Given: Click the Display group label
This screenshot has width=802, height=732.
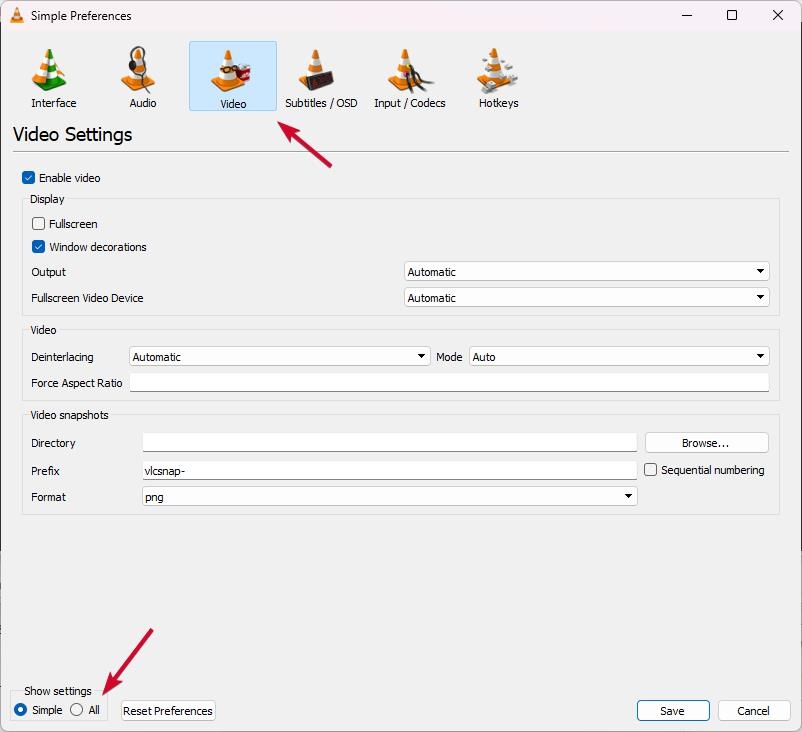Looking at the screenshot, I should (47, 199).
